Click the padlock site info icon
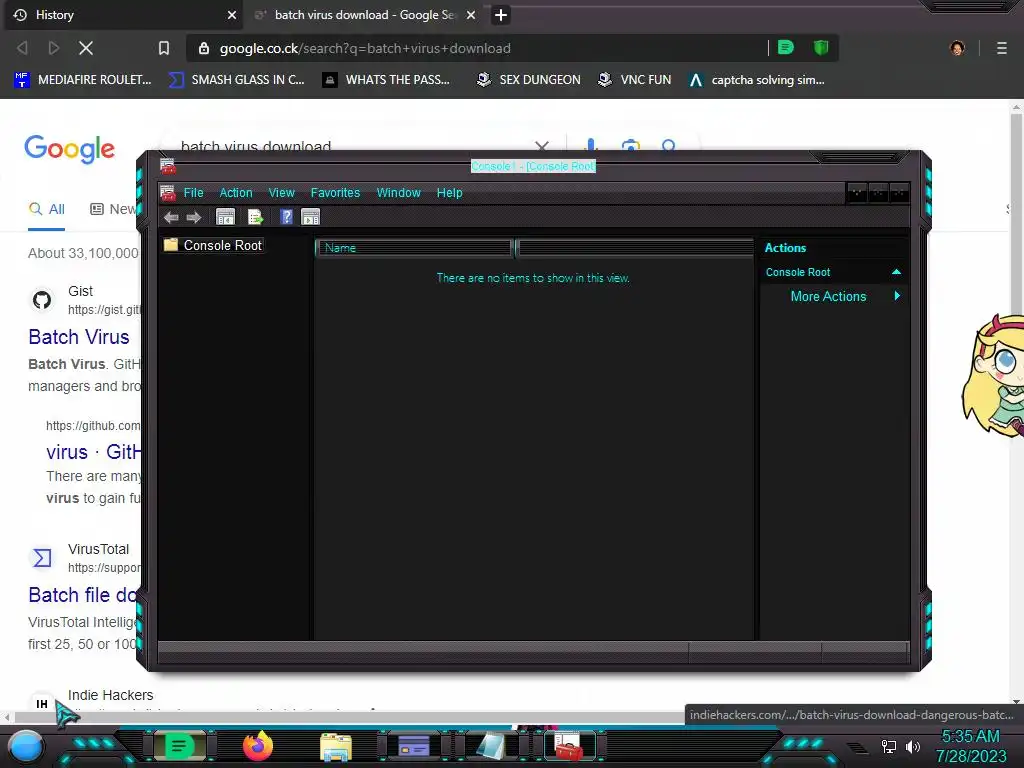Image resolution: width=1024 pixels, height=768 pixels. click(204, 48)
